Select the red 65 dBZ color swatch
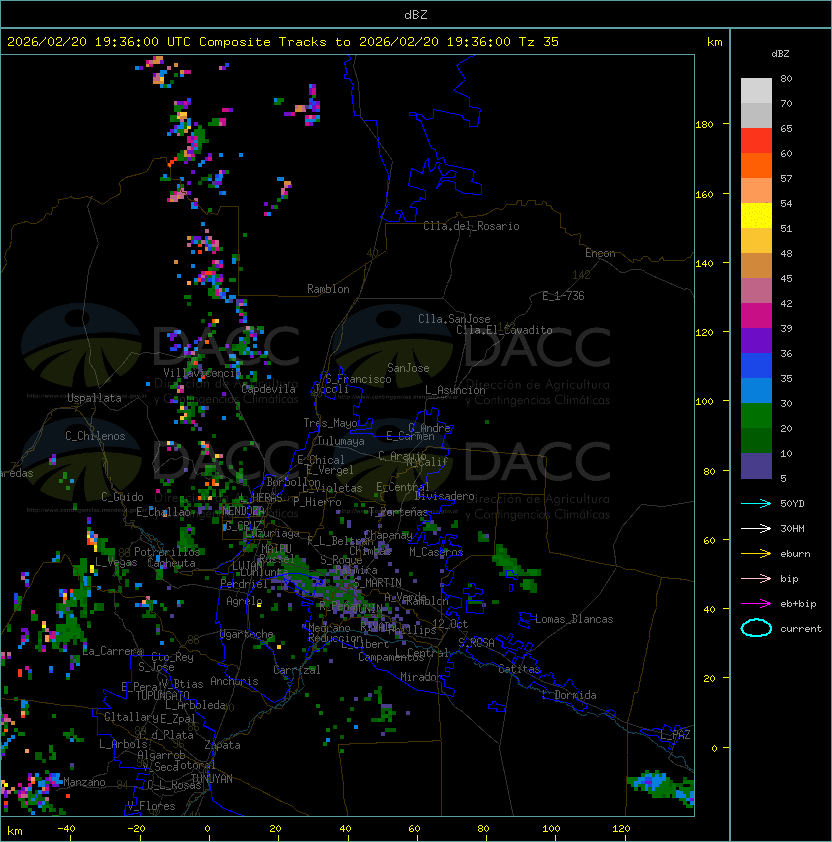Image resolution: width=832 pixels, height=842 pixels. click(756, 141)
